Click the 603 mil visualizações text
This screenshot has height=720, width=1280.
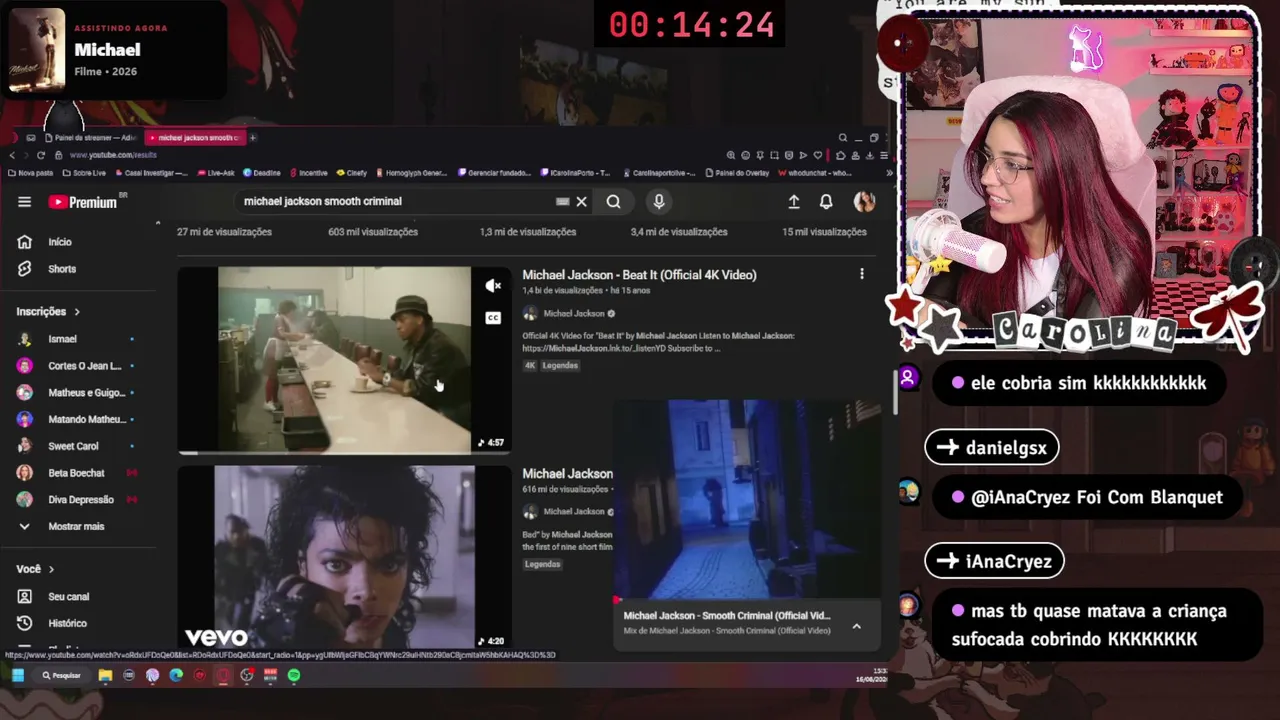click(x=373, y=232)
